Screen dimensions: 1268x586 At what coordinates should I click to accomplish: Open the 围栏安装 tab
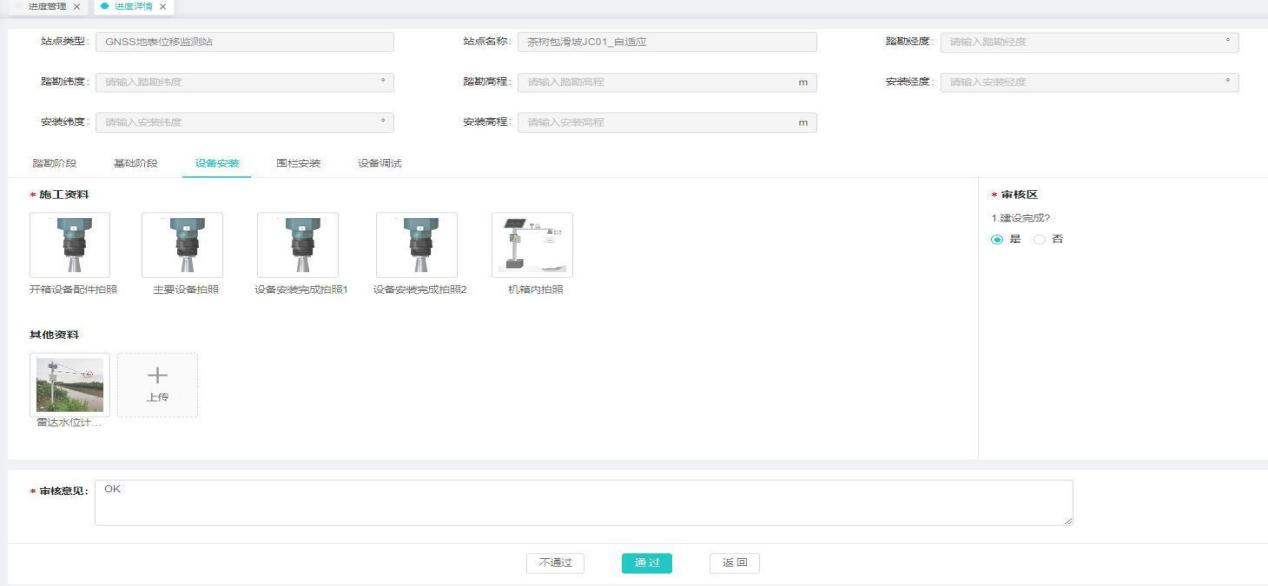[298, 163]
